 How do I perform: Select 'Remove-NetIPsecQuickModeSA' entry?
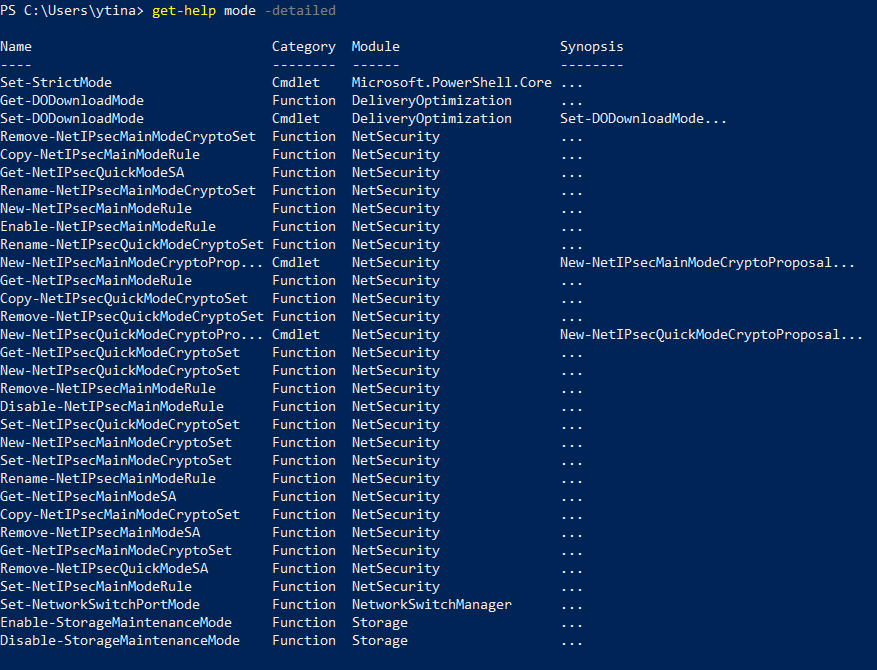click(x=104, y=569)
